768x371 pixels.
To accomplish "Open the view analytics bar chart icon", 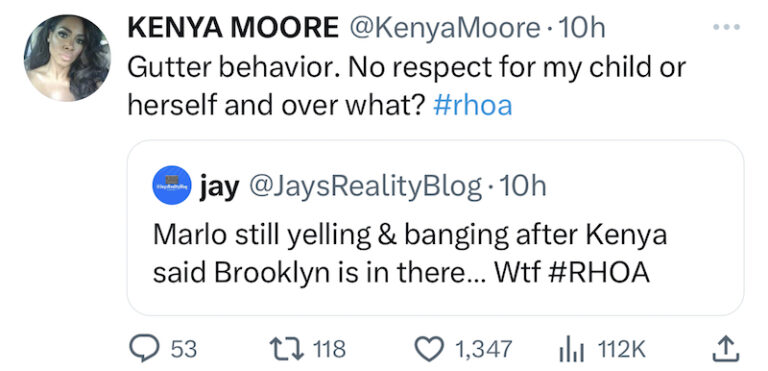I will click(571, 350).
